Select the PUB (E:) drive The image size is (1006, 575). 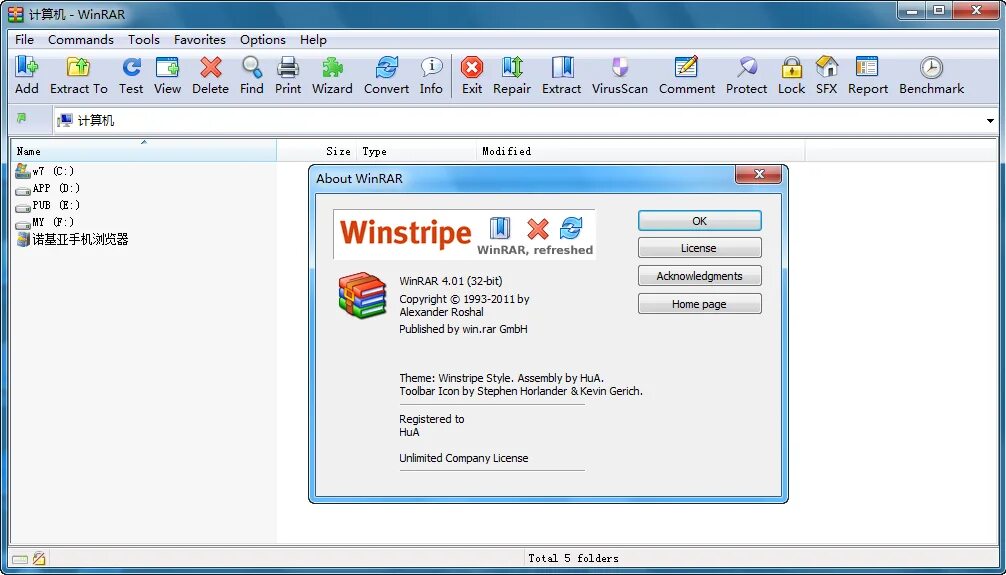pos(48,205)
